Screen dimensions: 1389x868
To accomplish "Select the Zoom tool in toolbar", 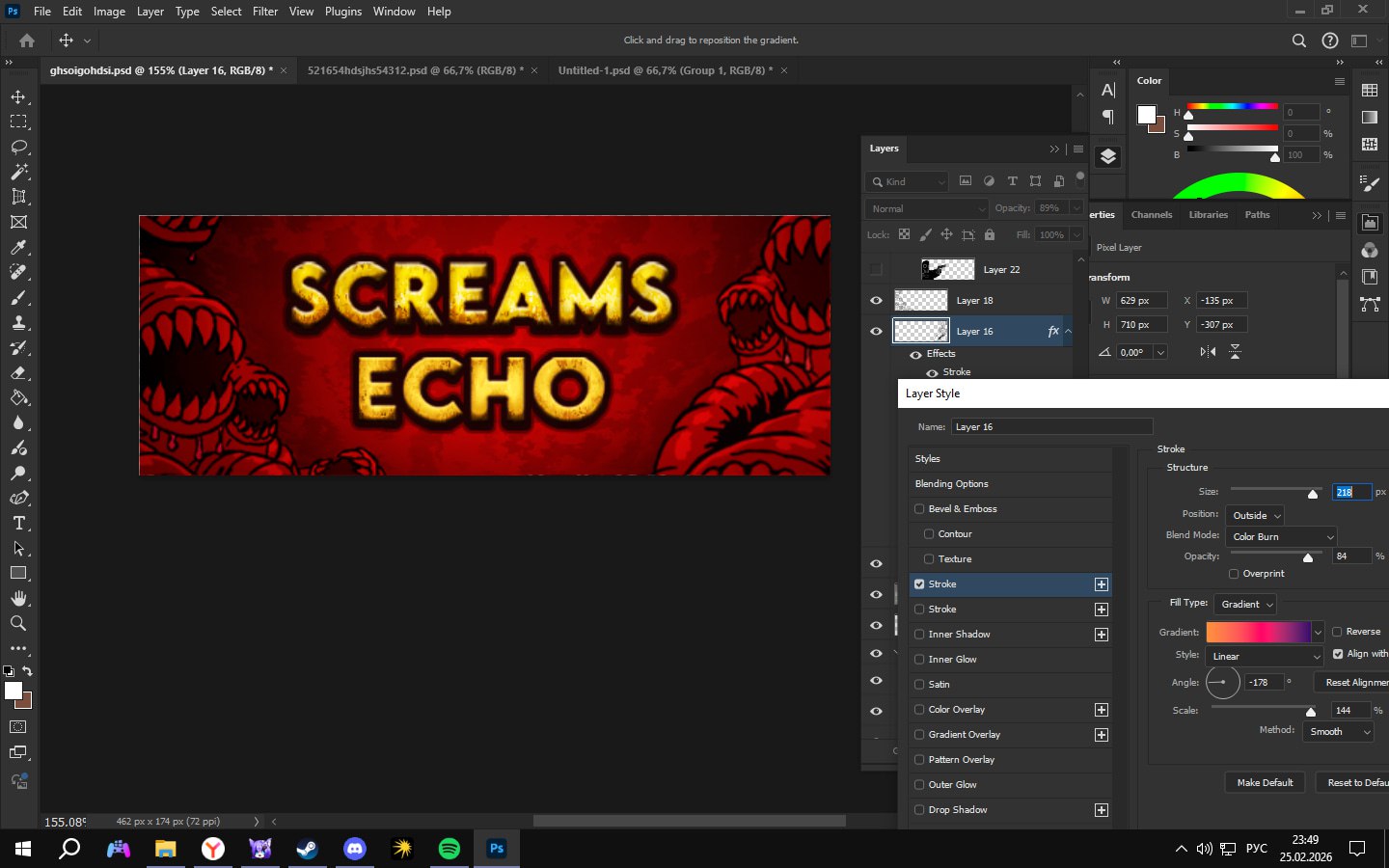I will pos(18,623).
